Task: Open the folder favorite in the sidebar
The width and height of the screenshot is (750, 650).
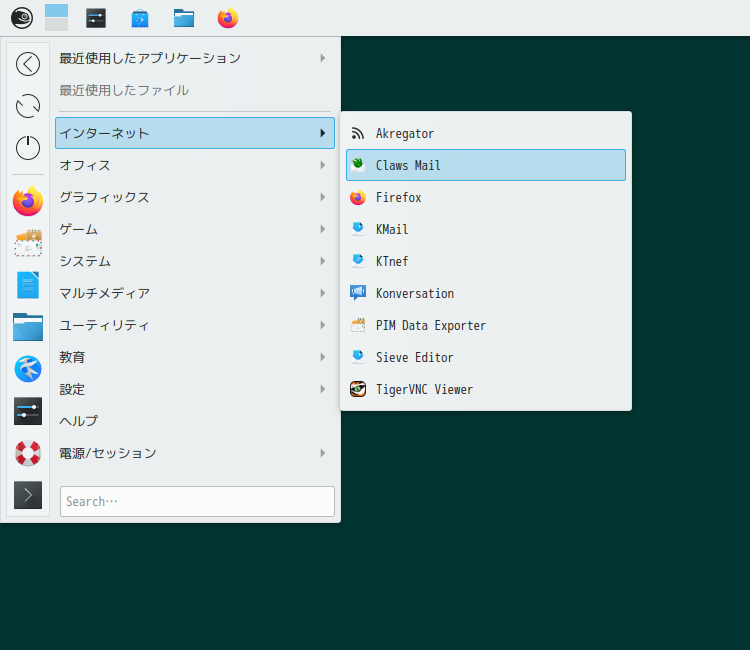Action: click(28, 327)
